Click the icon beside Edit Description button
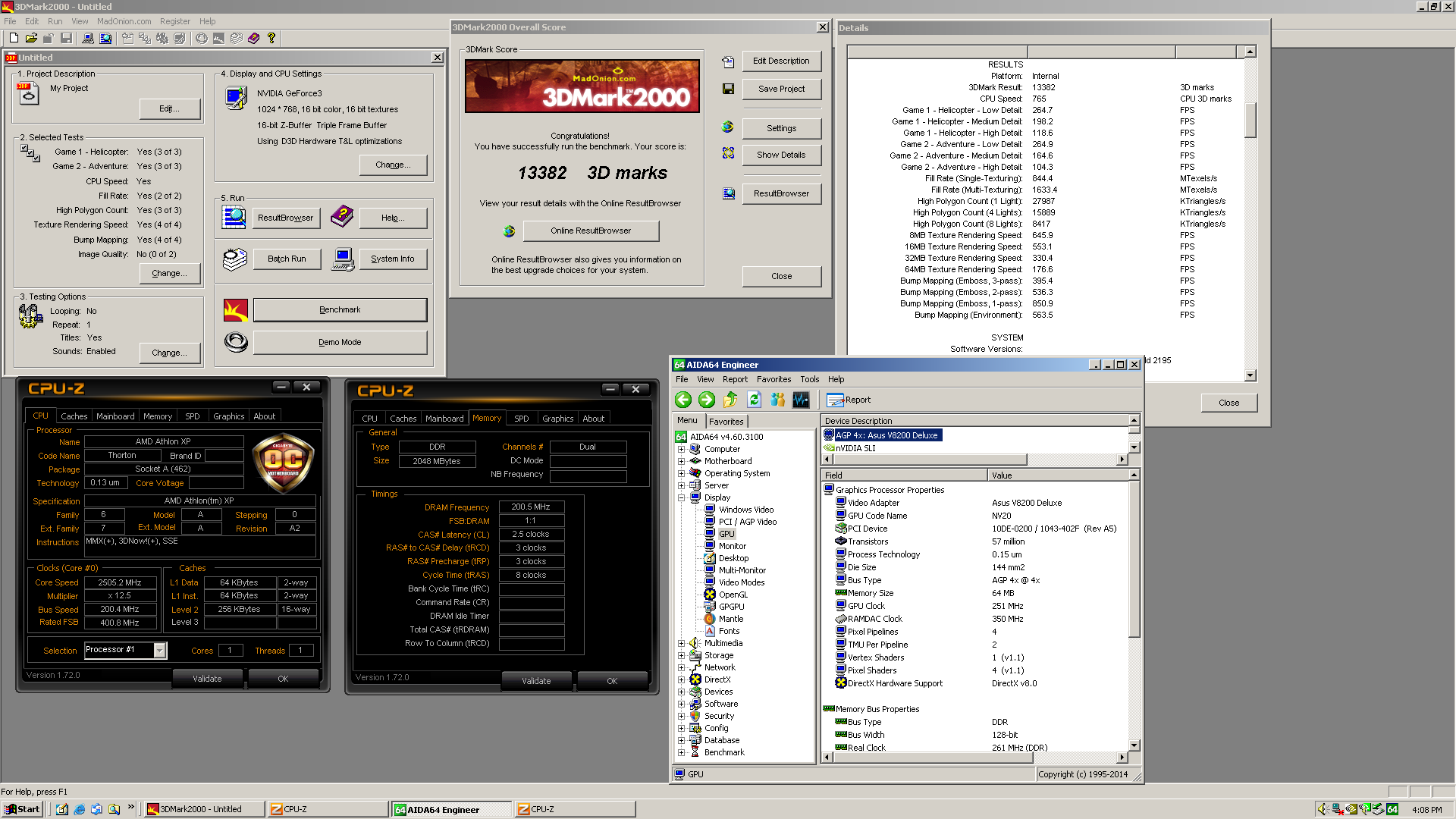The image size is (1456, 819). 728,61
